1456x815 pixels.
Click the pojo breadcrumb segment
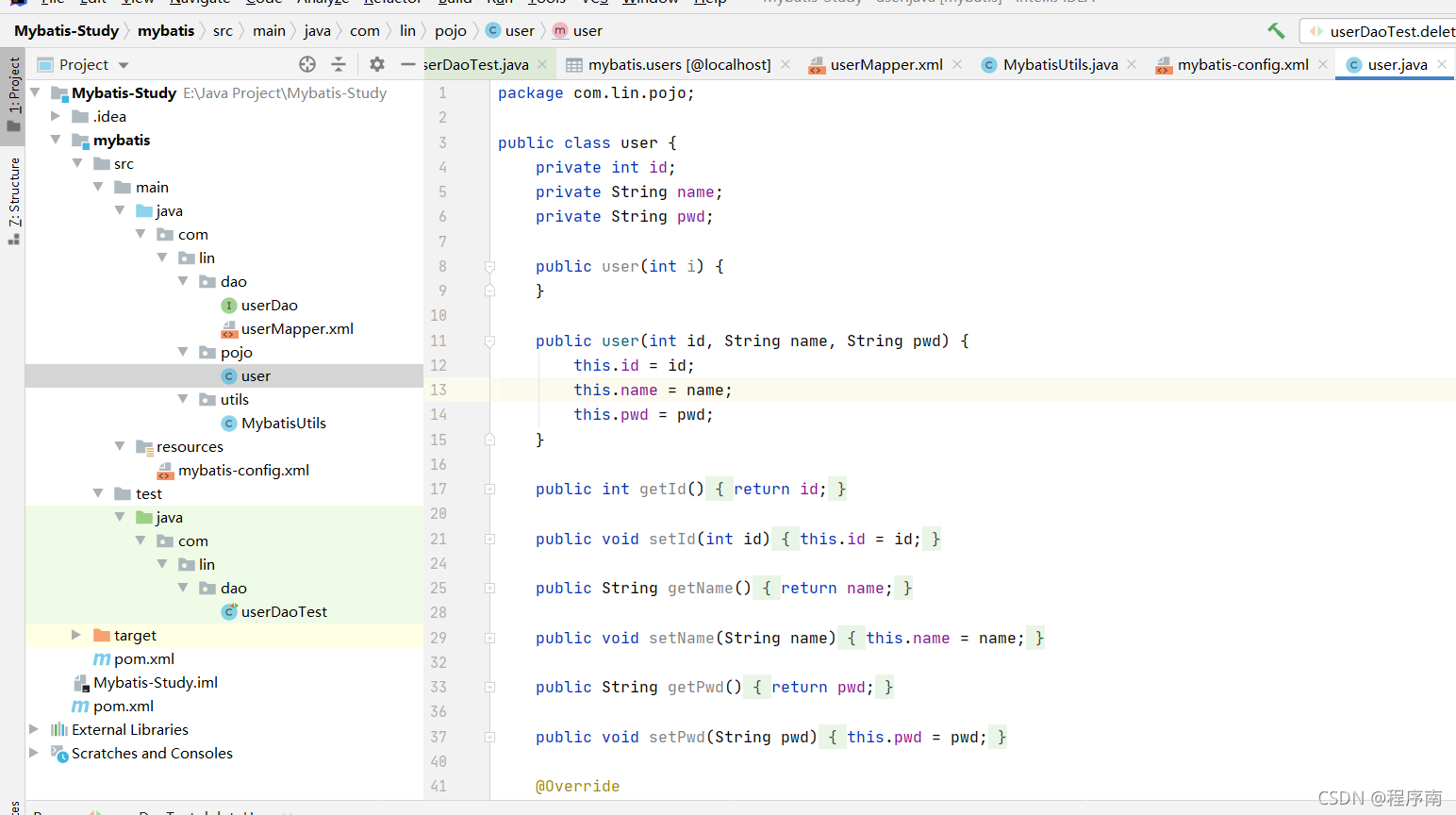coord(451,31)
